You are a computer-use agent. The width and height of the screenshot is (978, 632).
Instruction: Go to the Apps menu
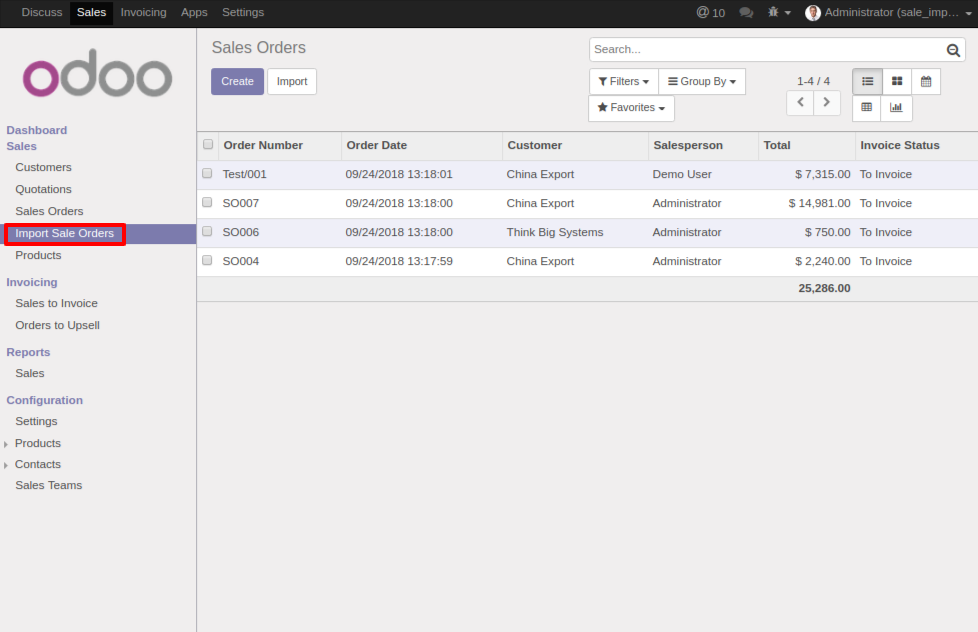coord(194,13)
